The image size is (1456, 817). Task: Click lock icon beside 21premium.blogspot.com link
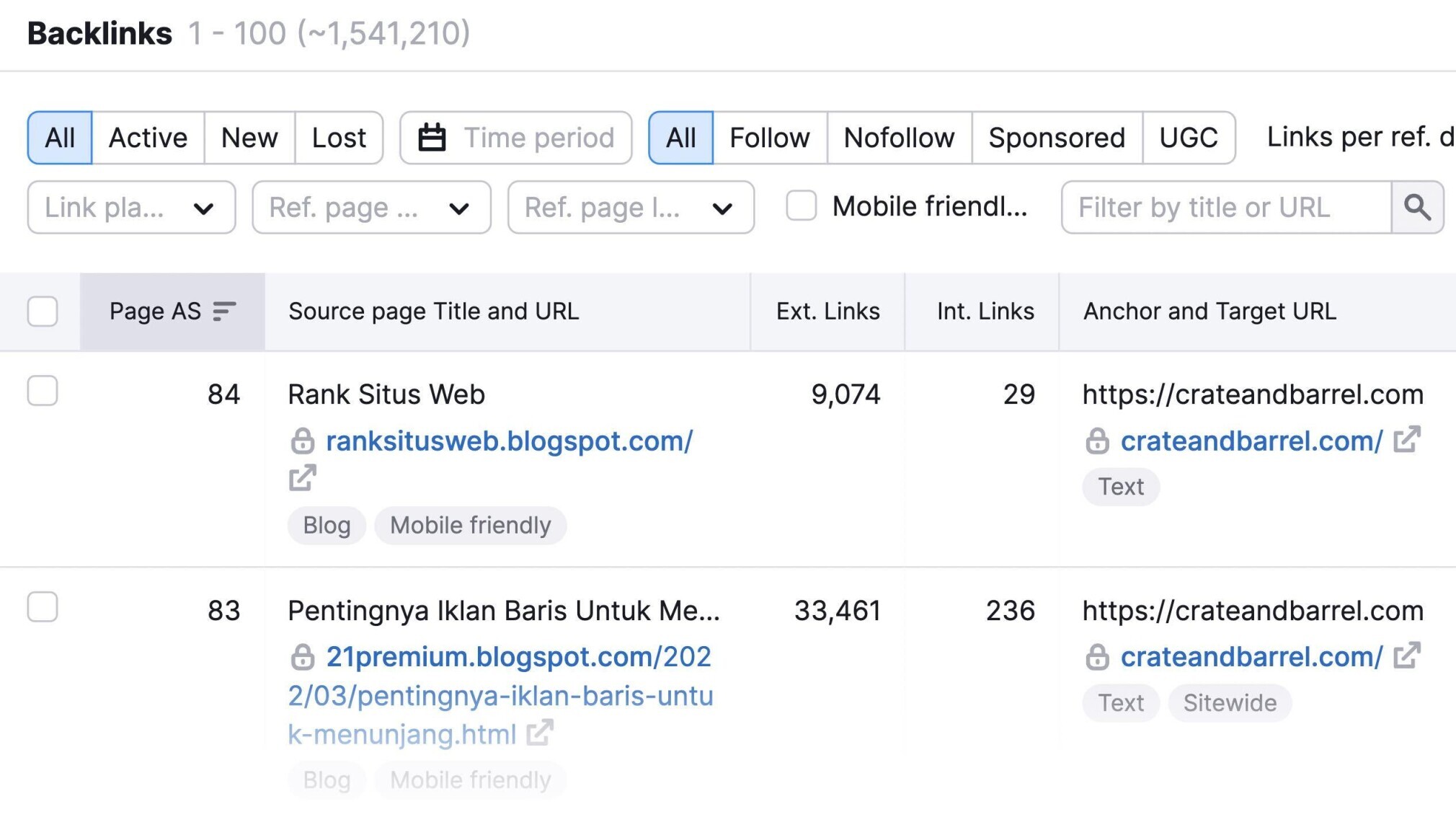pos(303,657)
